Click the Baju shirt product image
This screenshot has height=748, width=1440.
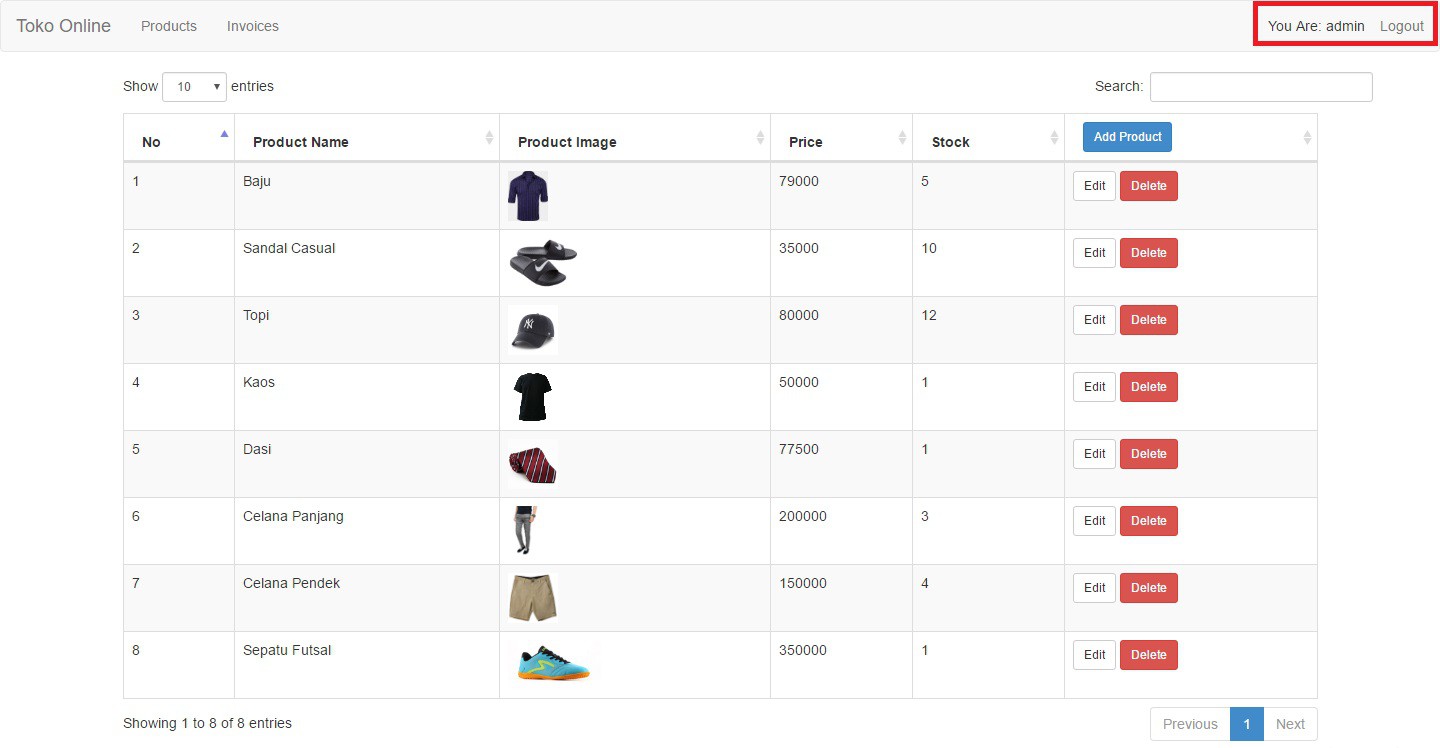527,196
